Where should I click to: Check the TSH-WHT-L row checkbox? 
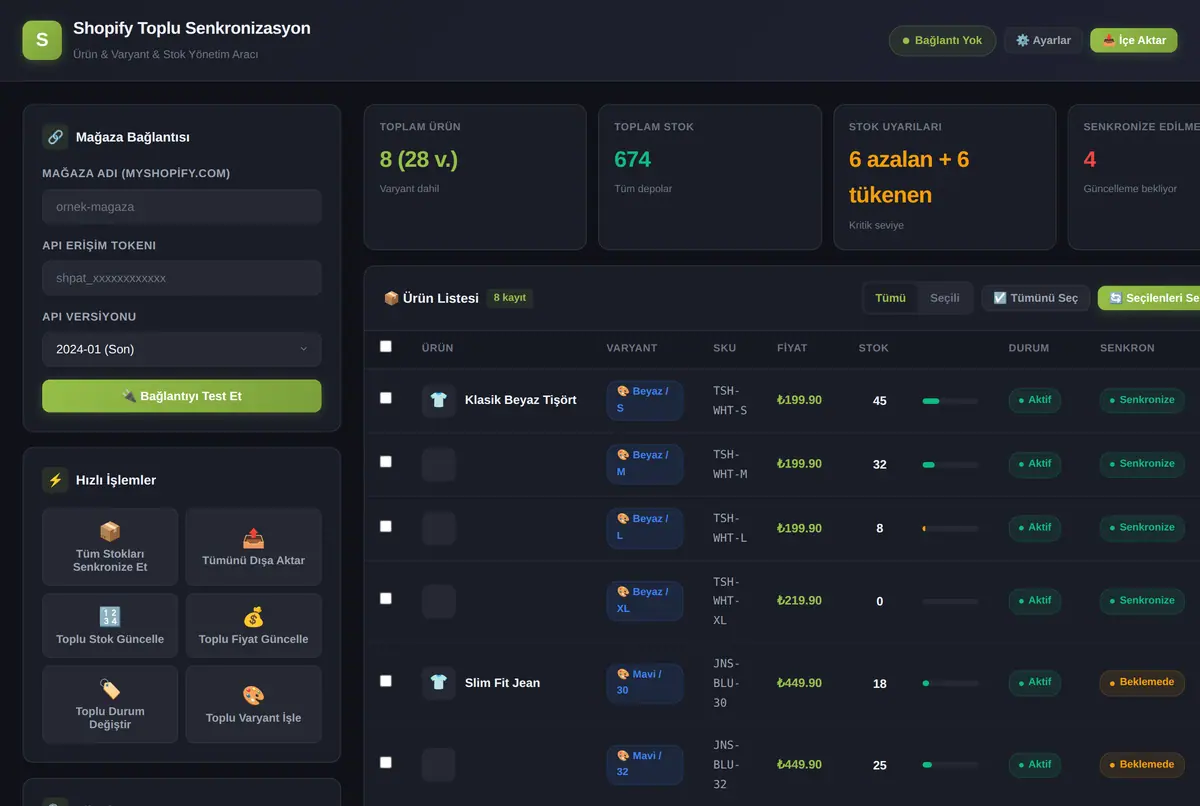[x=386, y=526]
